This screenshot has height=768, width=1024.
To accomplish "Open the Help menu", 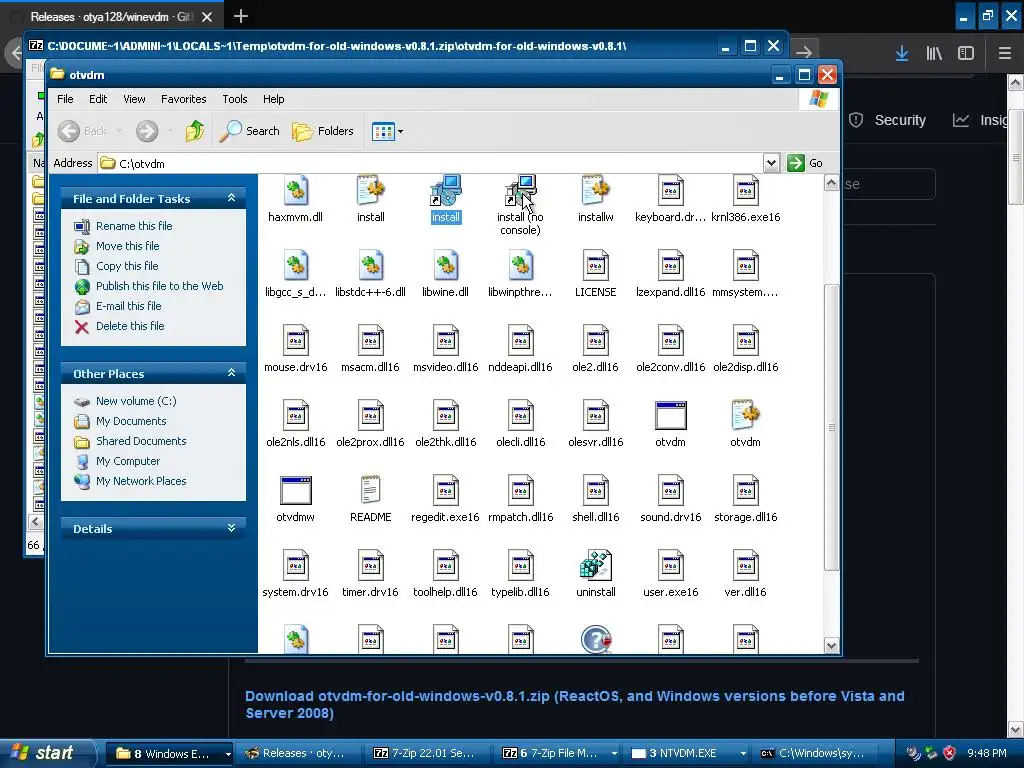I will [x=274, y=99].
